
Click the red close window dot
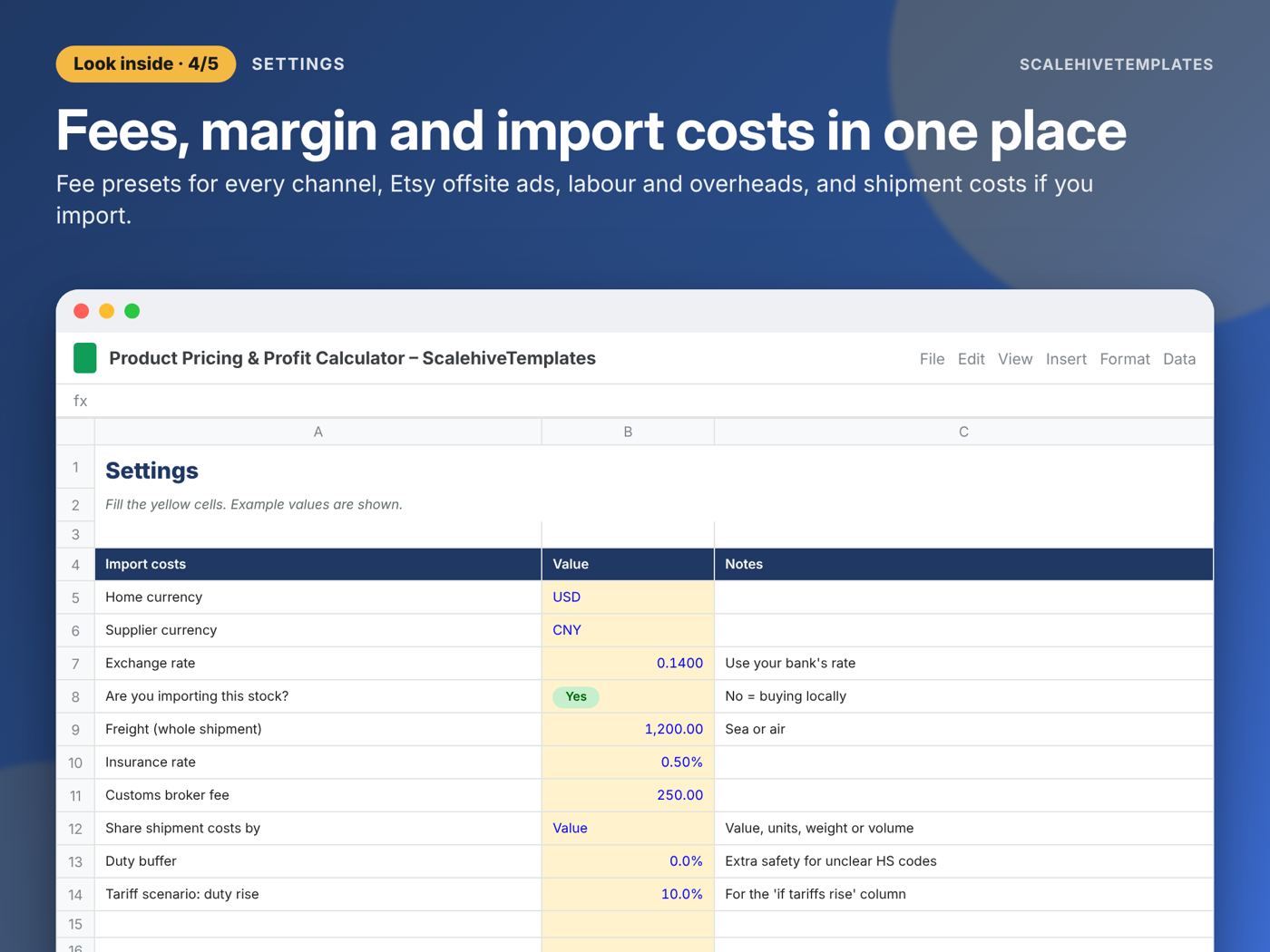[81, 311]
